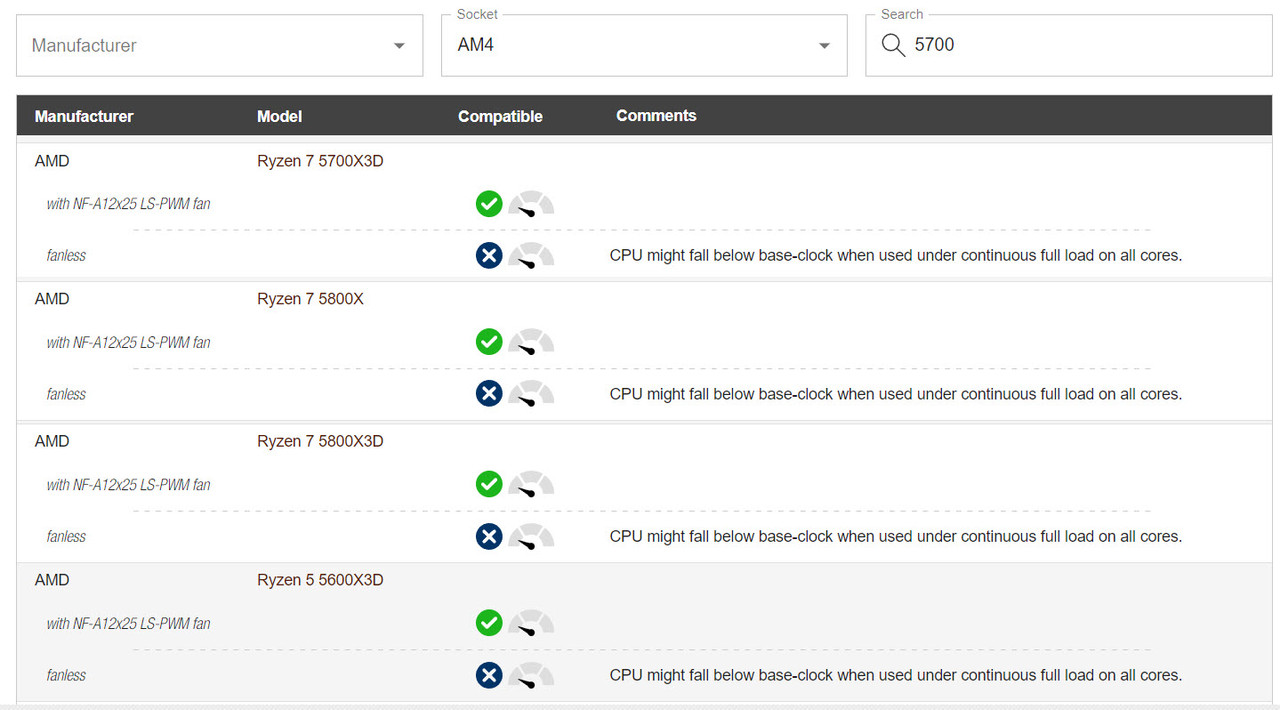
Task: Click base-clock comment for Ryzen 5 5600X3D fanless
Action: pos(896,675)
